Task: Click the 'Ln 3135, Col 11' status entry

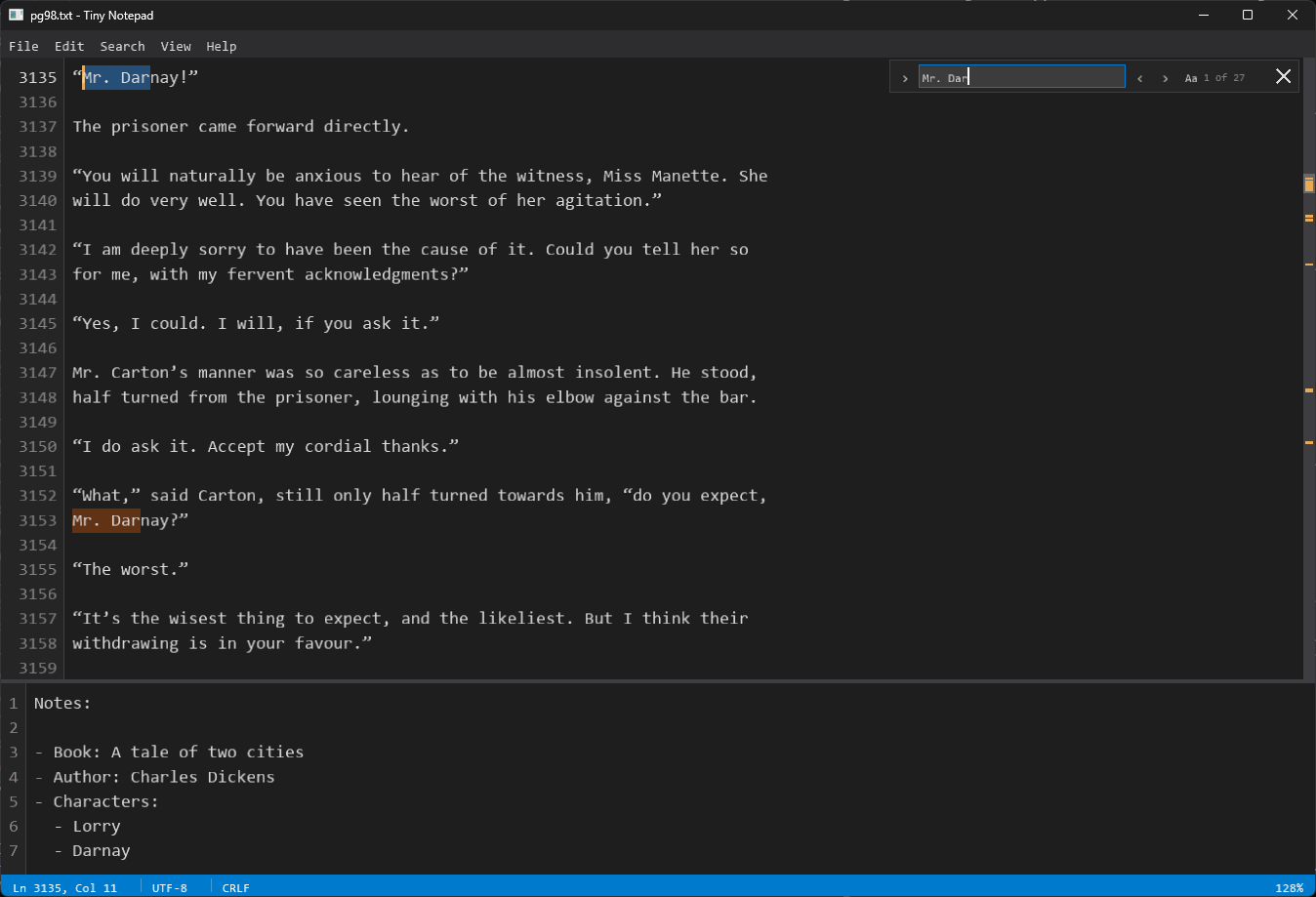Action: [64, 887]
